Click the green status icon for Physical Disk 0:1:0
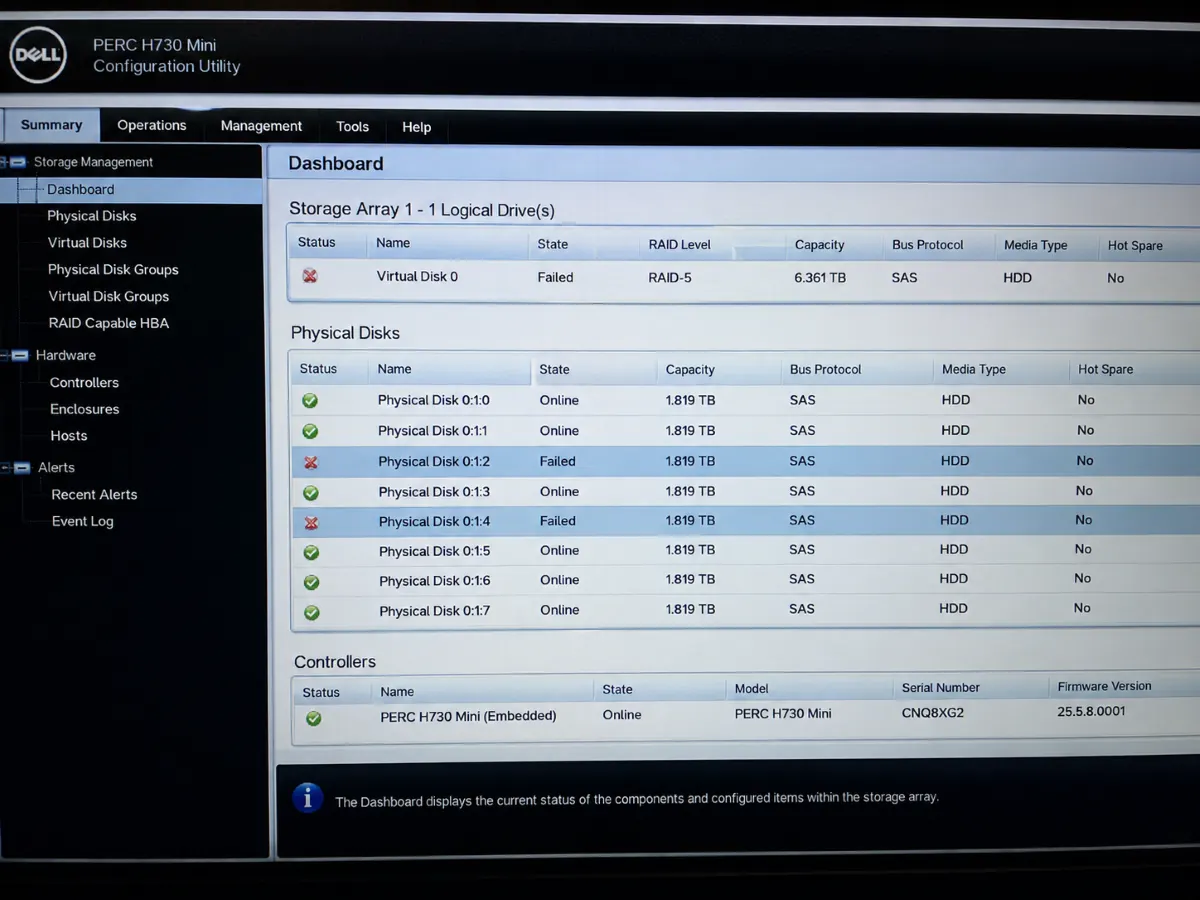This screenshot has width=1200, height=900. tap(310, 400)
